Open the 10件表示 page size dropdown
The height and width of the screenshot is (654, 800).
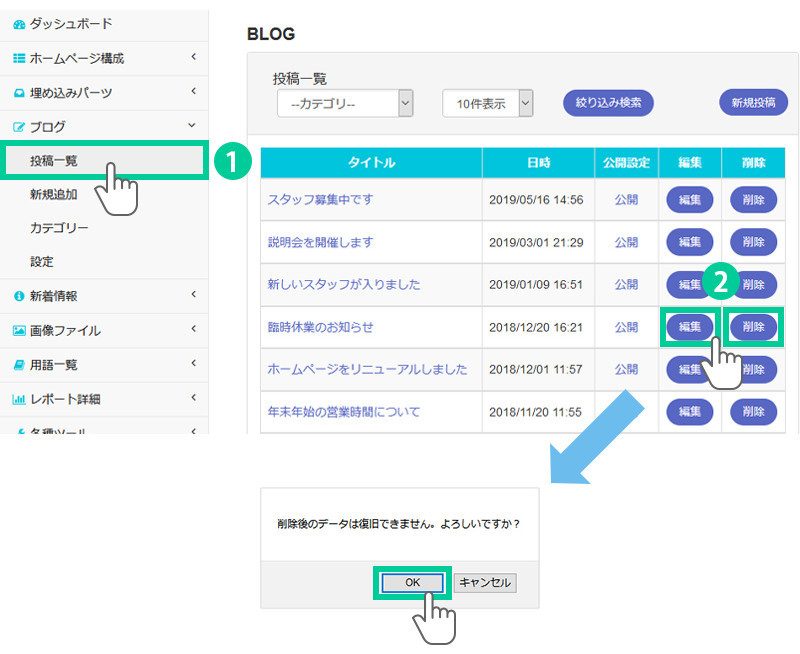point(488,103)
